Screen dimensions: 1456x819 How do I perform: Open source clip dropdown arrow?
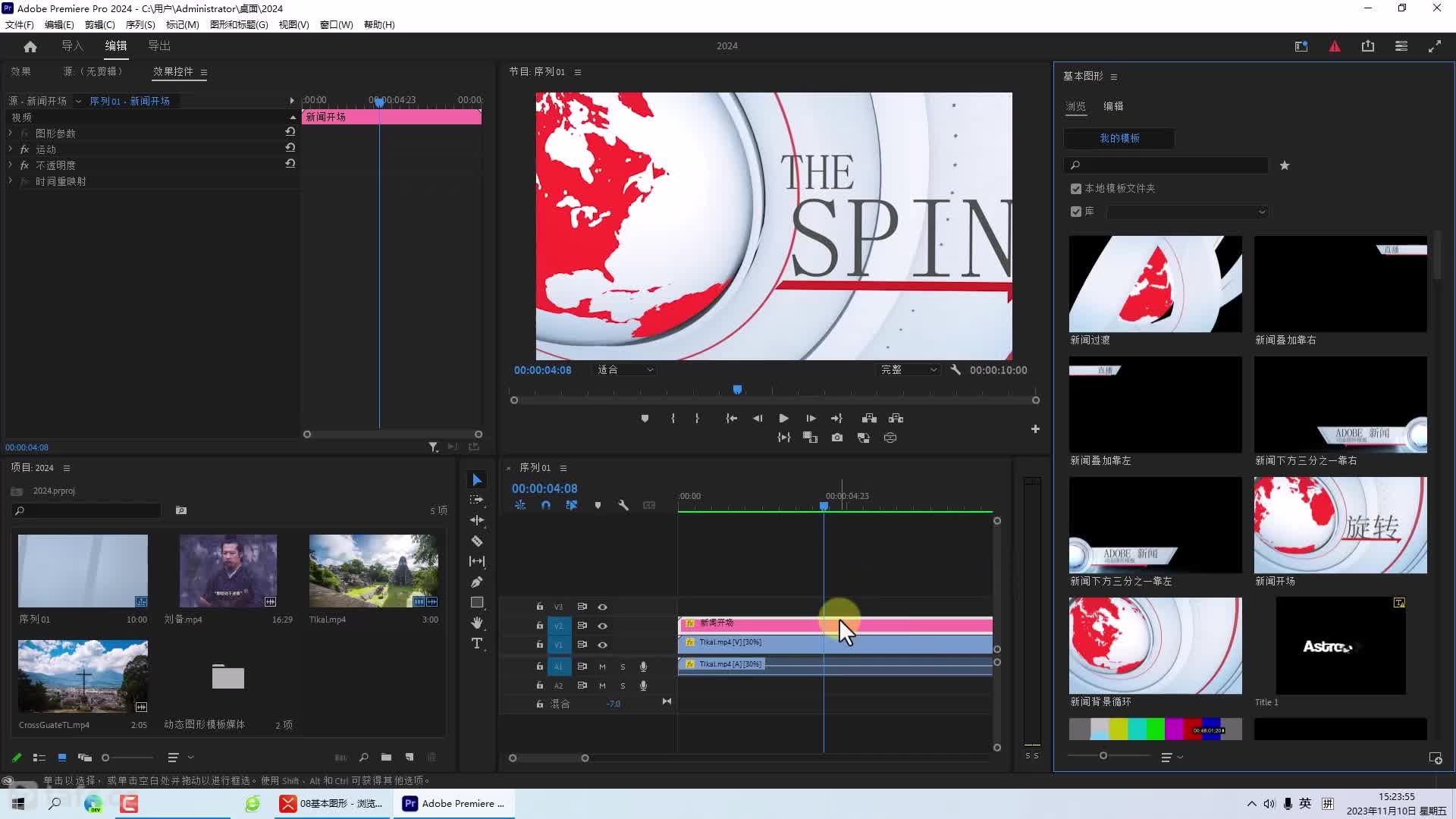[78, 101]
